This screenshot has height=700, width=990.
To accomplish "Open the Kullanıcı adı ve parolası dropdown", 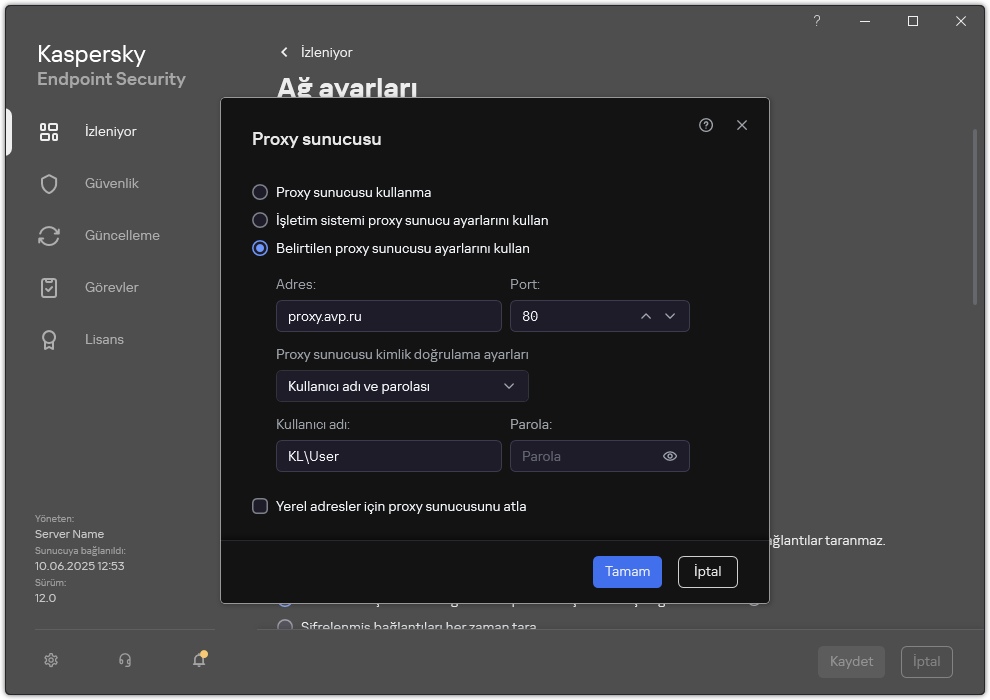I will pyautogui.click(x=402, y=386).
